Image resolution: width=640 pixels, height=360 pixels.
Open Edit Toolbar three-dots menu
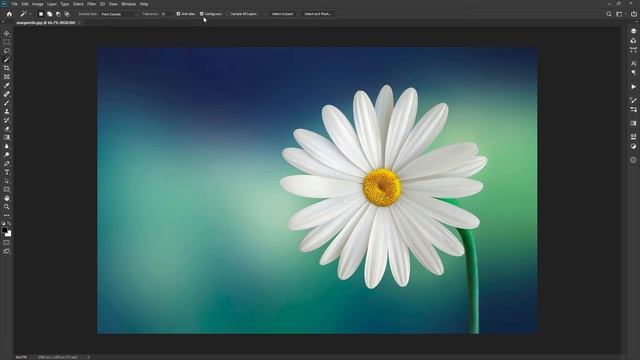click(7, 216)
